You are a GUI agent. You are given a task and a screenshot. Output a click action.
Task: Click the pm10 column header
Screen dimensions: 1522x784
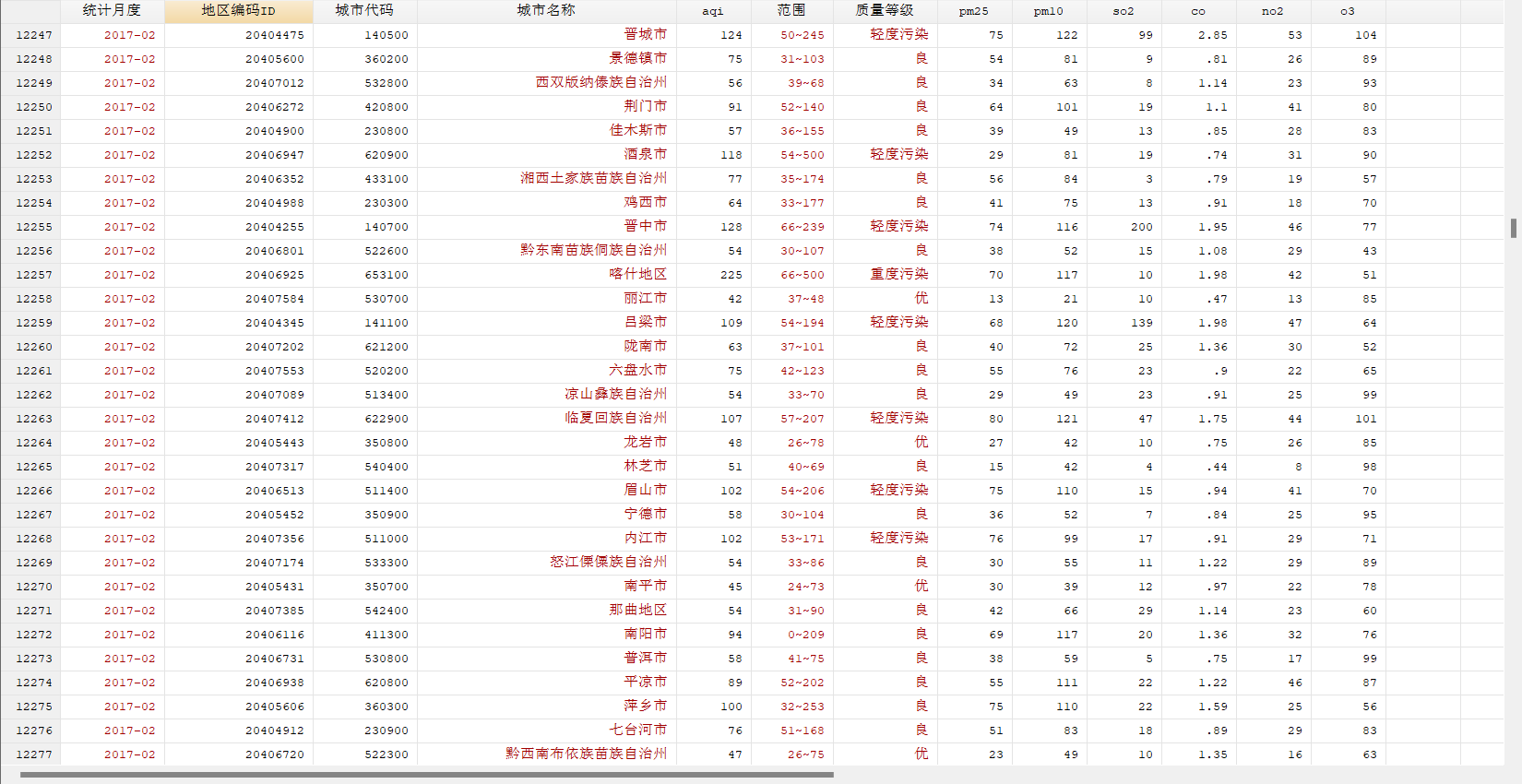(1049, 11)
